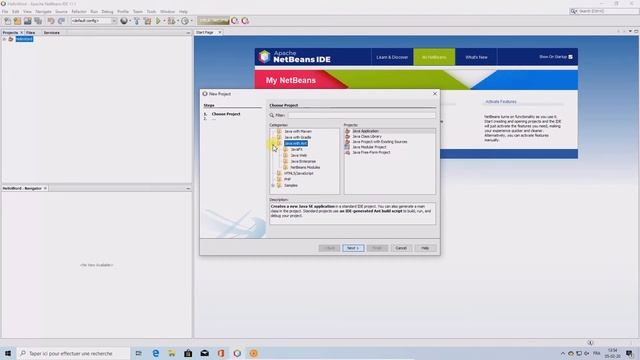The image size is (640, 360).
Task: Click the Open Project toolbar icon
Action: 27,21
